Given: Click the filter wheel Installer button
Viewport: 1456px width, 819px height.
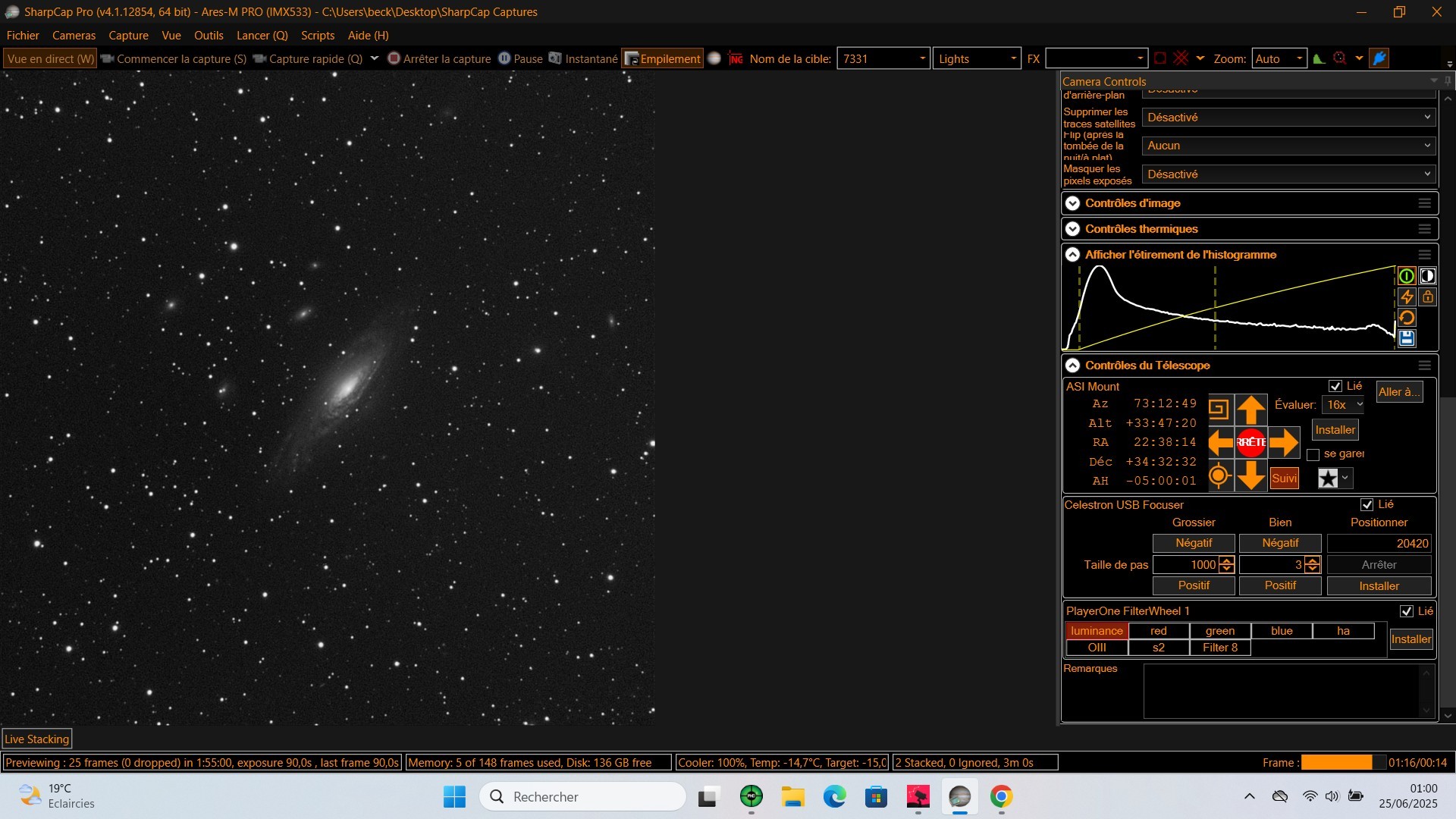Looking at the screenshot, I should coord(1410,639).
